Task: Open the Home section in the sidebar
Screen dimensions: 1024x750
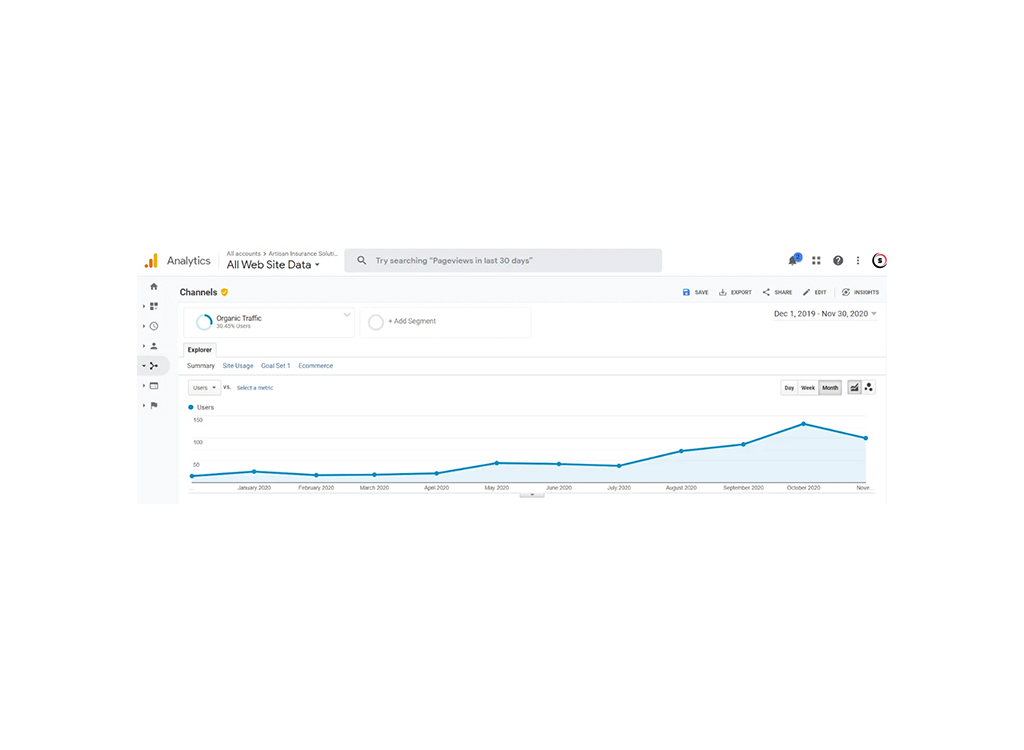Action: point(153,286)
